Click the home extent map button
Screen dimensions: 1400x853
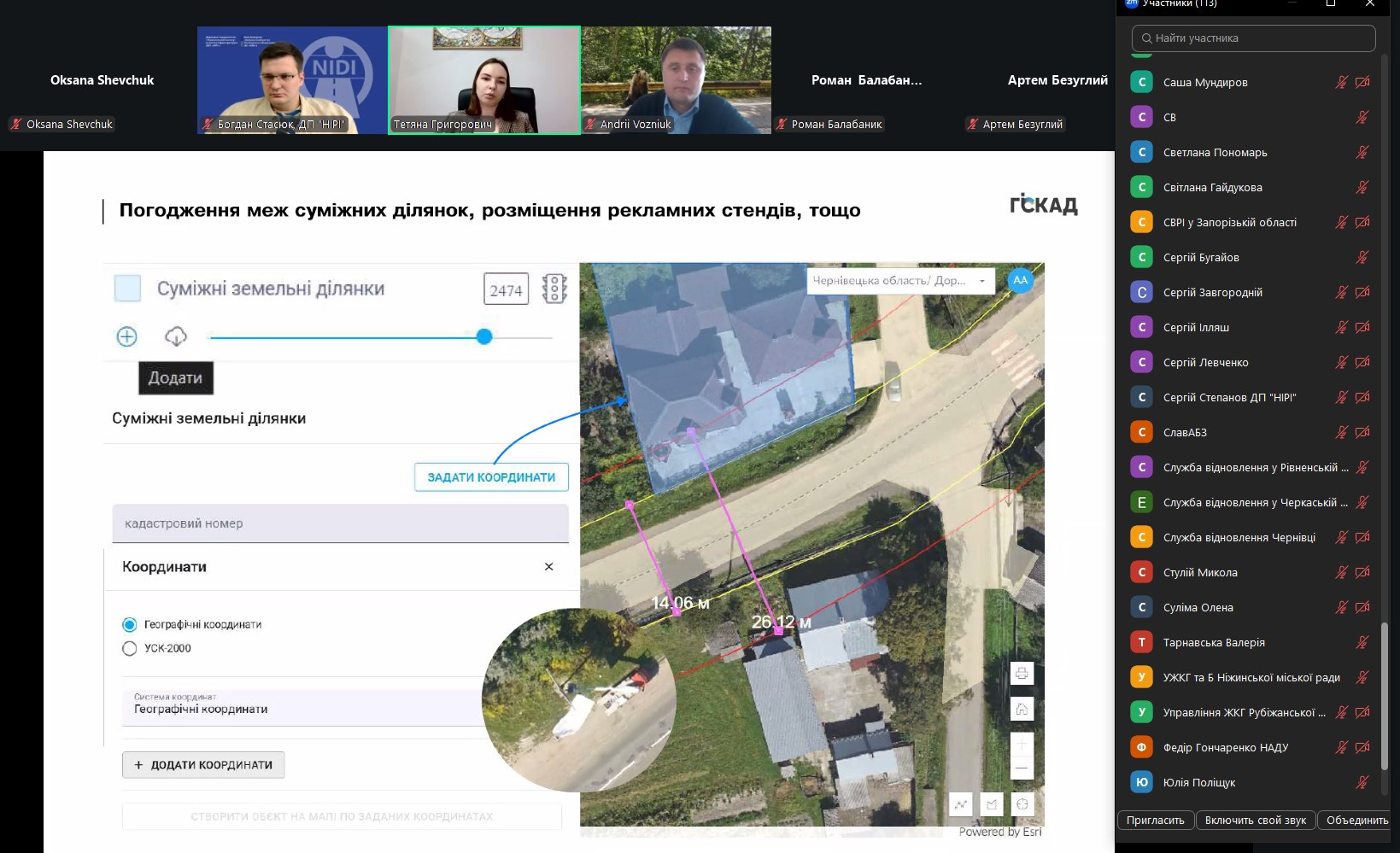point(1022,709)
